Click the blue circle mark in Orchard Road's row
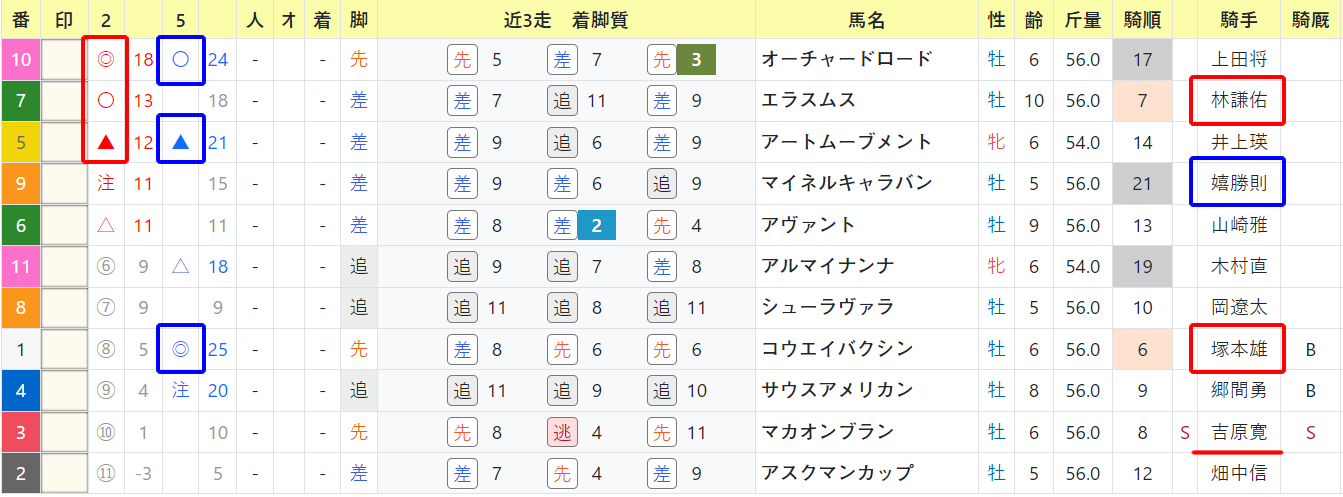 [181, 60]
